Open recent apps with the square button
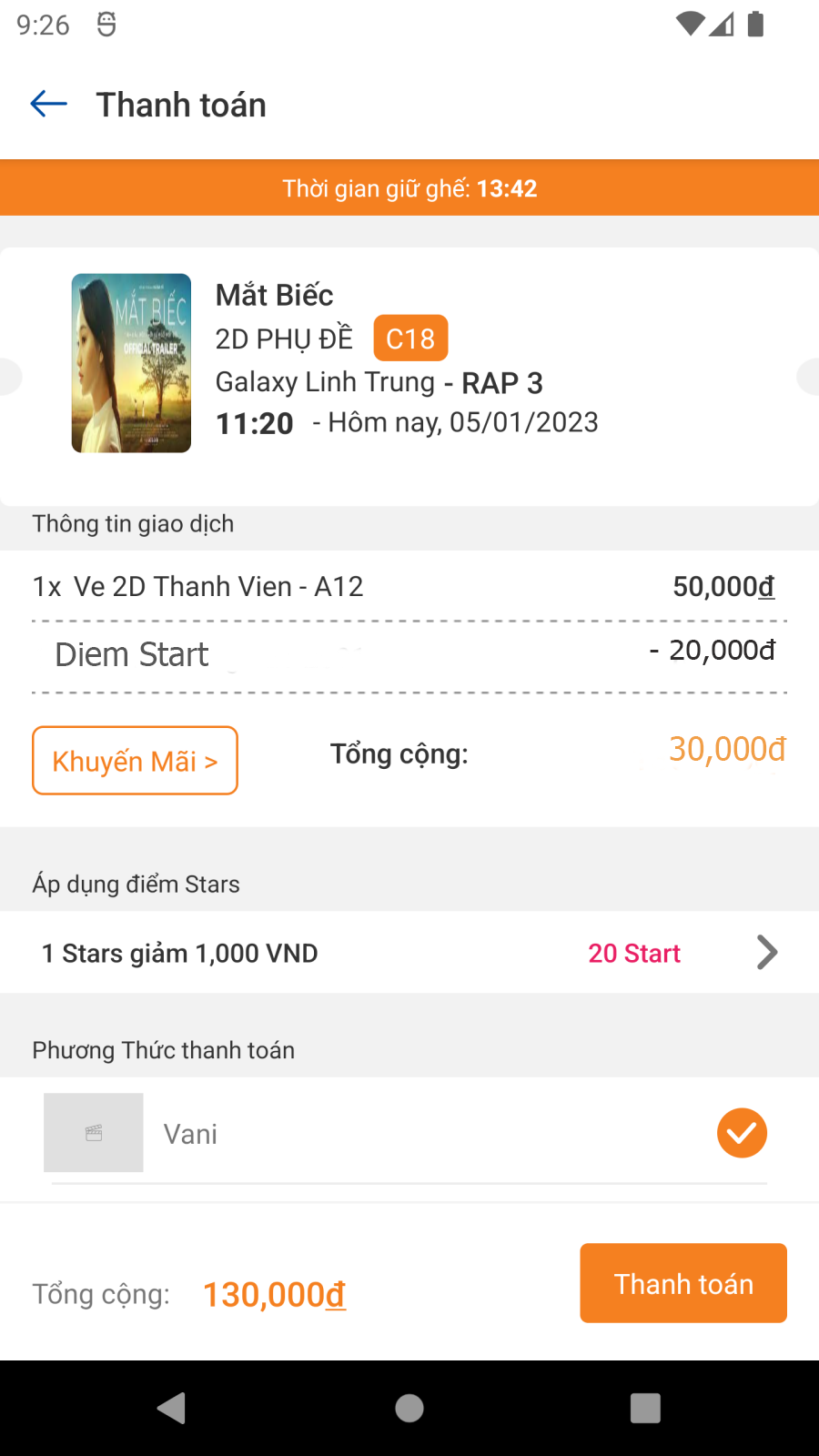The image size is (819, 1456). coord(645,1408)
